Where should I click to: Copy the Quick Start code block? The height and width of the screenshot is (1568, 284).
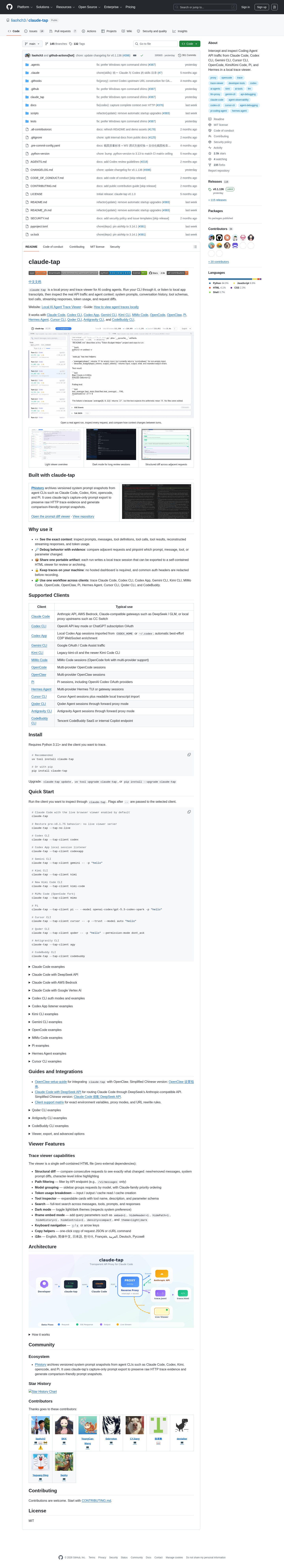189,812
